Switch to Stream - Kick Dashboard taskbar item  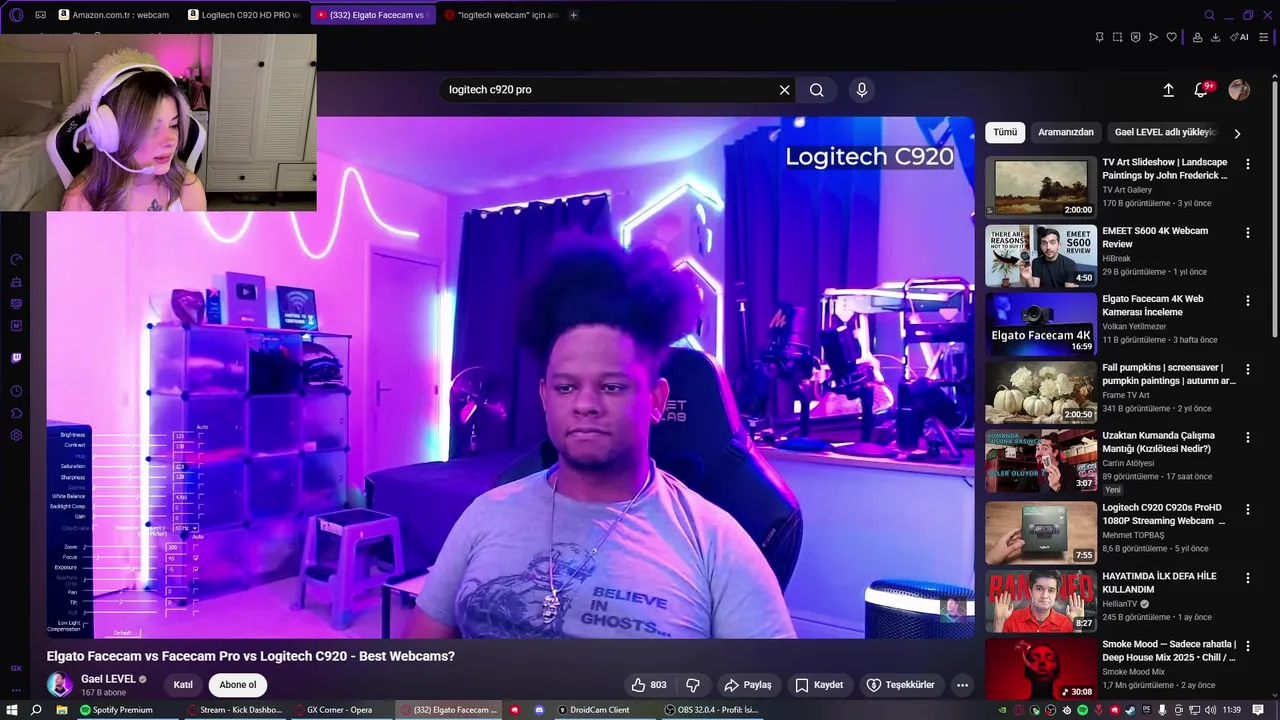[x=235, y=710]
